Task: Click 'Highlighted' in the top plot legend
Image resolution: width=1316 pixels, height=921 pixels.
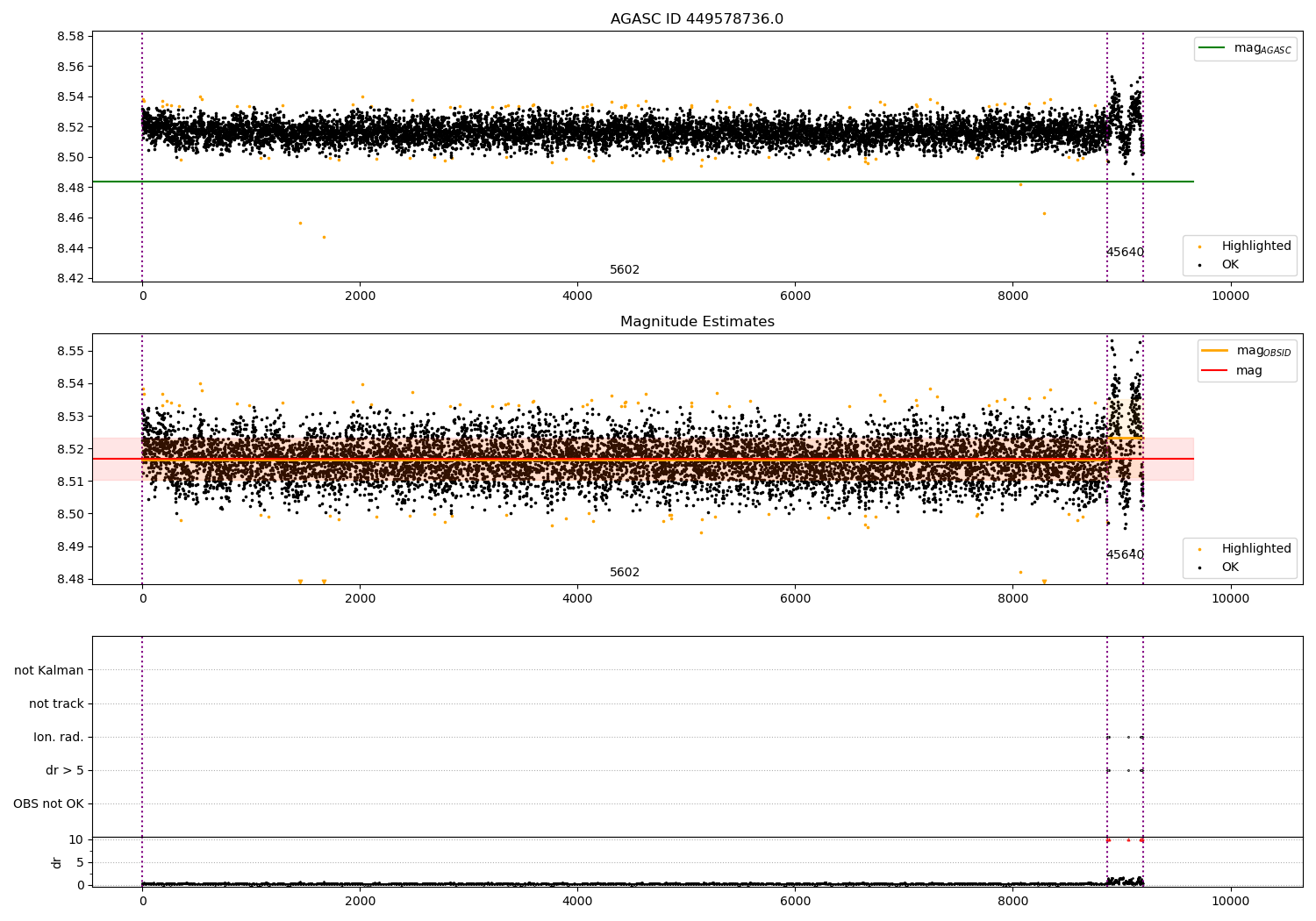Action: tap(1255, 246)
